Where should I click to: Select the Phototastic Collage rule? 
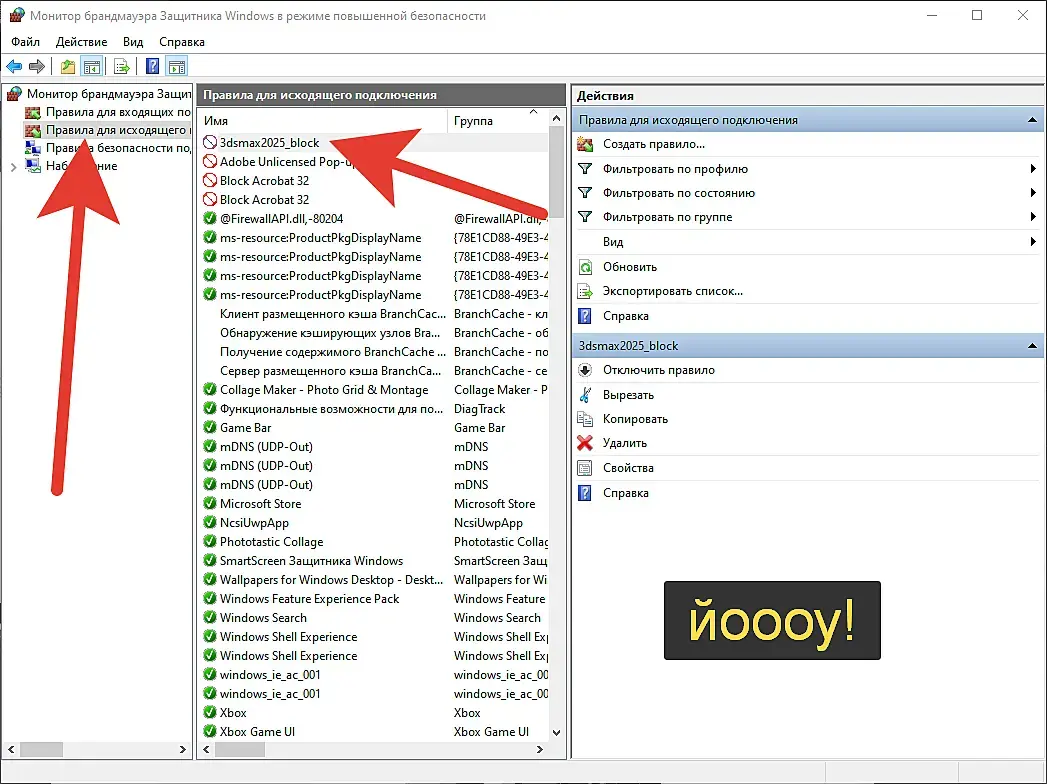(271, 542)
